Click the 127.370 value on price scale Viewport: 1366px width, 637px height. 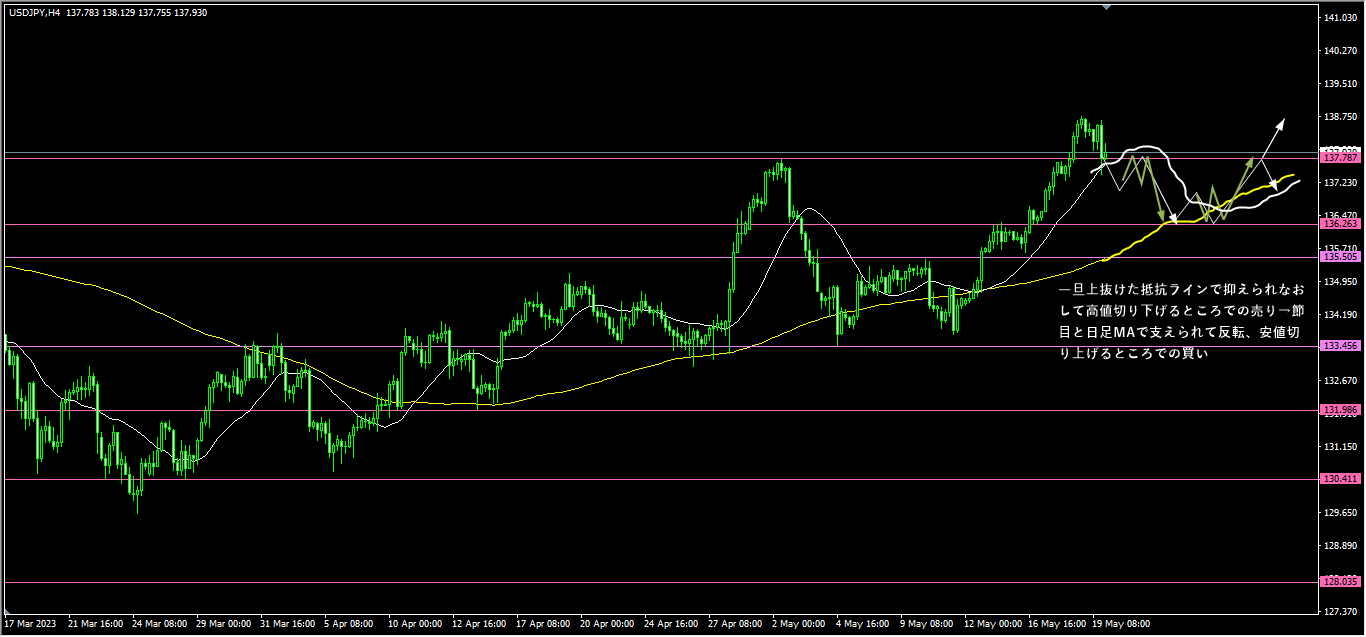(x=1339, y=612)
